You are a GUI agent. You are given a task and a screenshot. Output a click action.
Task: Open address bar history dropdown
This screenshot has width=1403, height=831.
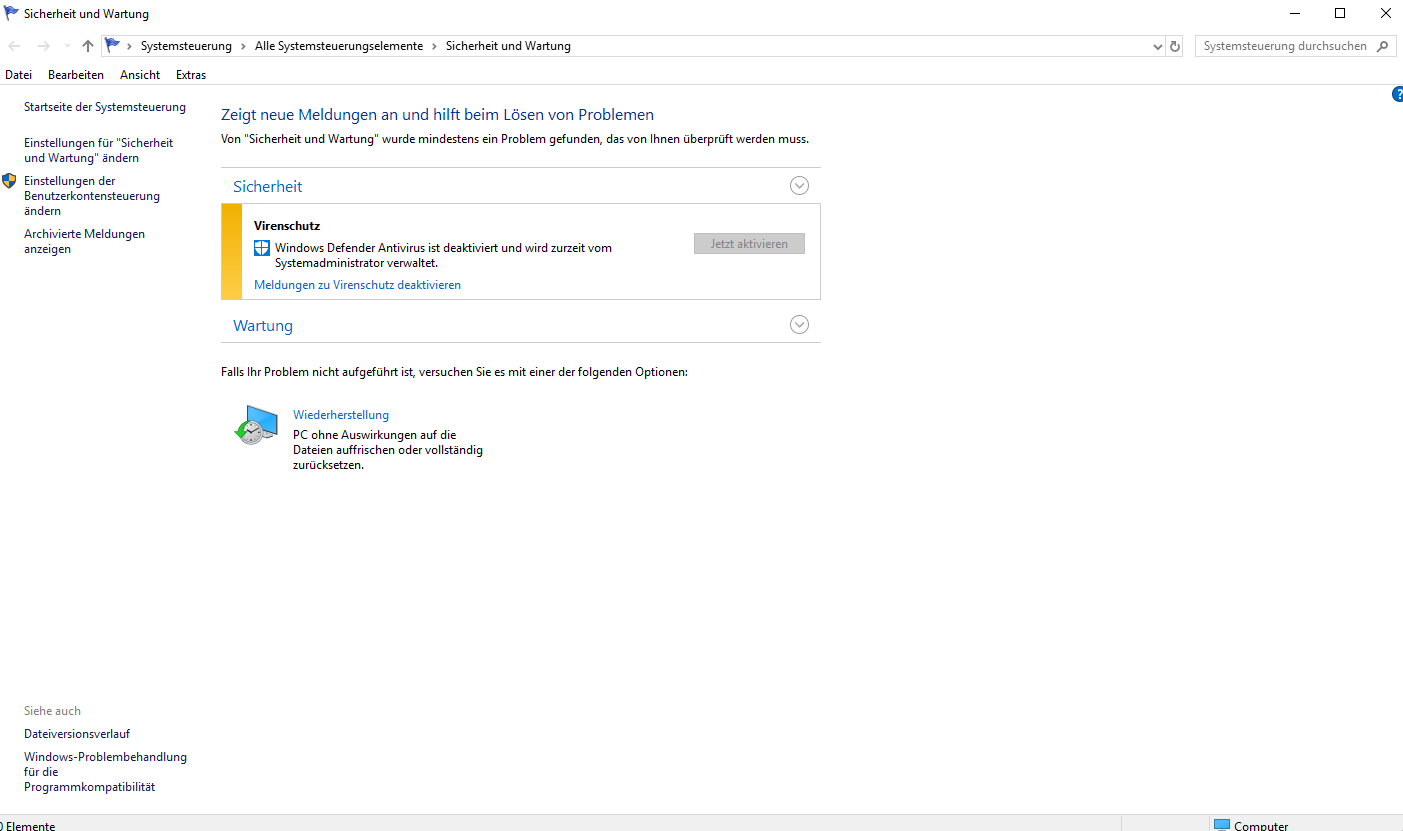[1157, 46]
